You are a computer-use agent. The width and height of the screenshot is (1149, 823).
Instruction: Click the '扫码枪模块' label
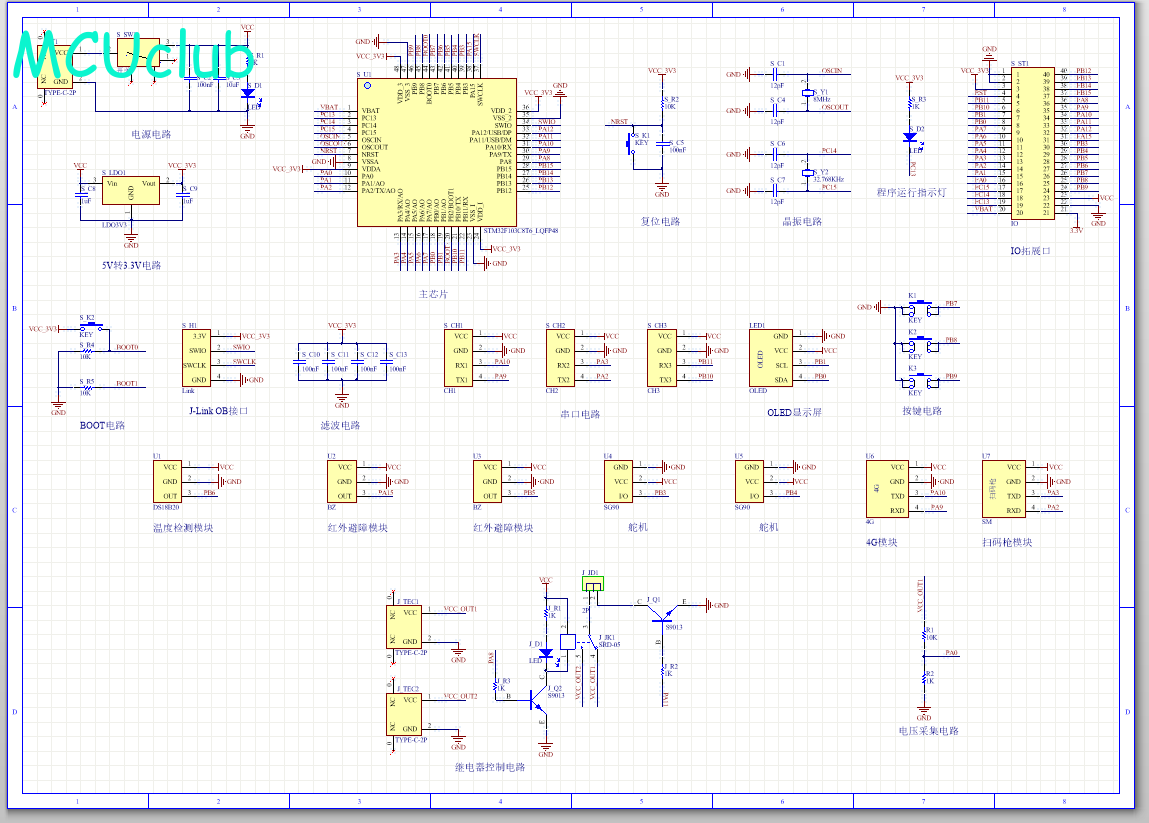tap(1007, 542)
